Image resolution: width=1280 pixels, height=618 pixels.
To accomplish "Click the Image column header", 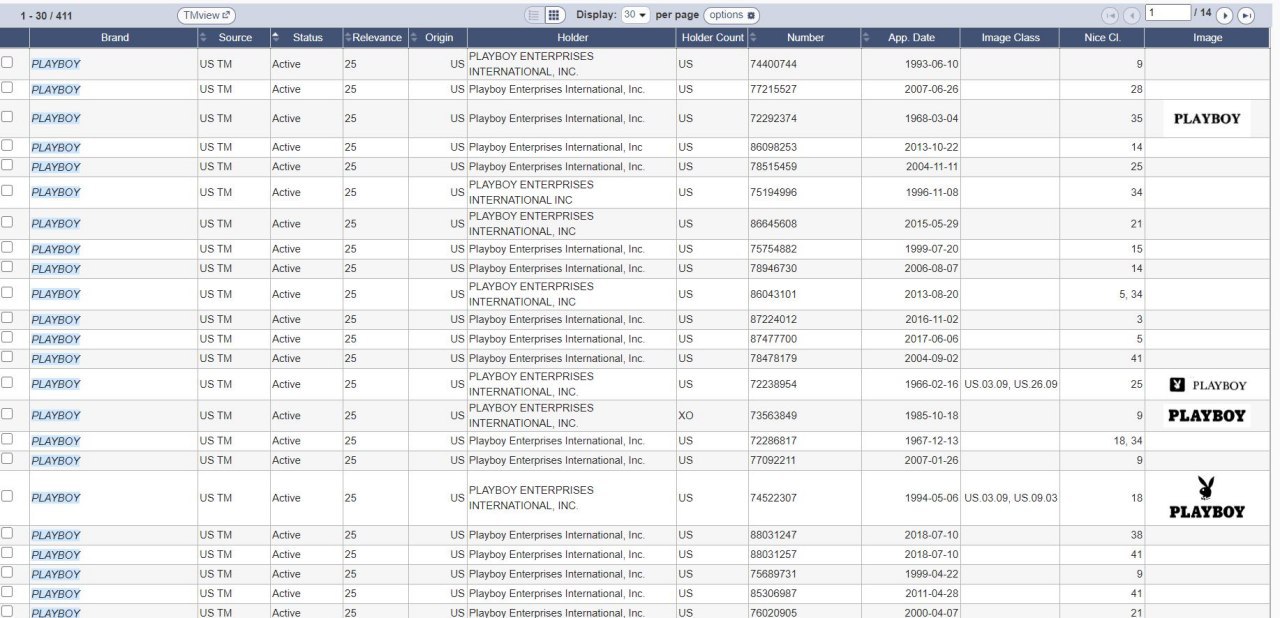I will coord(1208,37).
